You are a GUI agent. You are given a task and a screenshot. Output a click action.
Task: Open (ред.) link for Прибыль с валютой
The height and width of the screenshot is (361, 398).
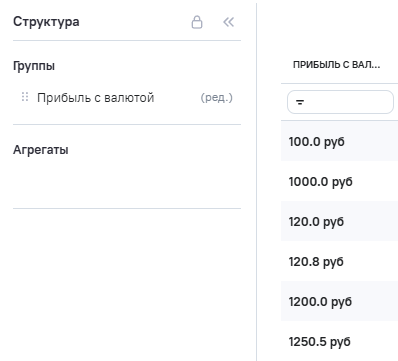coord(216,98)
